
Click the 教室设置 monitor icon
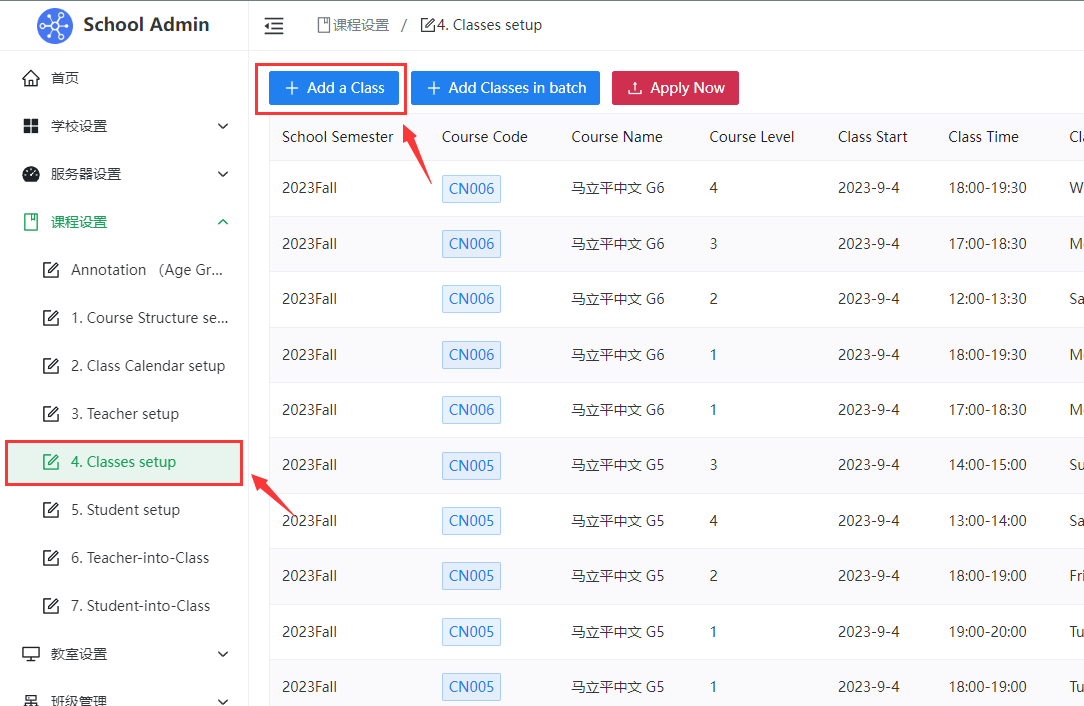(31, 654)
